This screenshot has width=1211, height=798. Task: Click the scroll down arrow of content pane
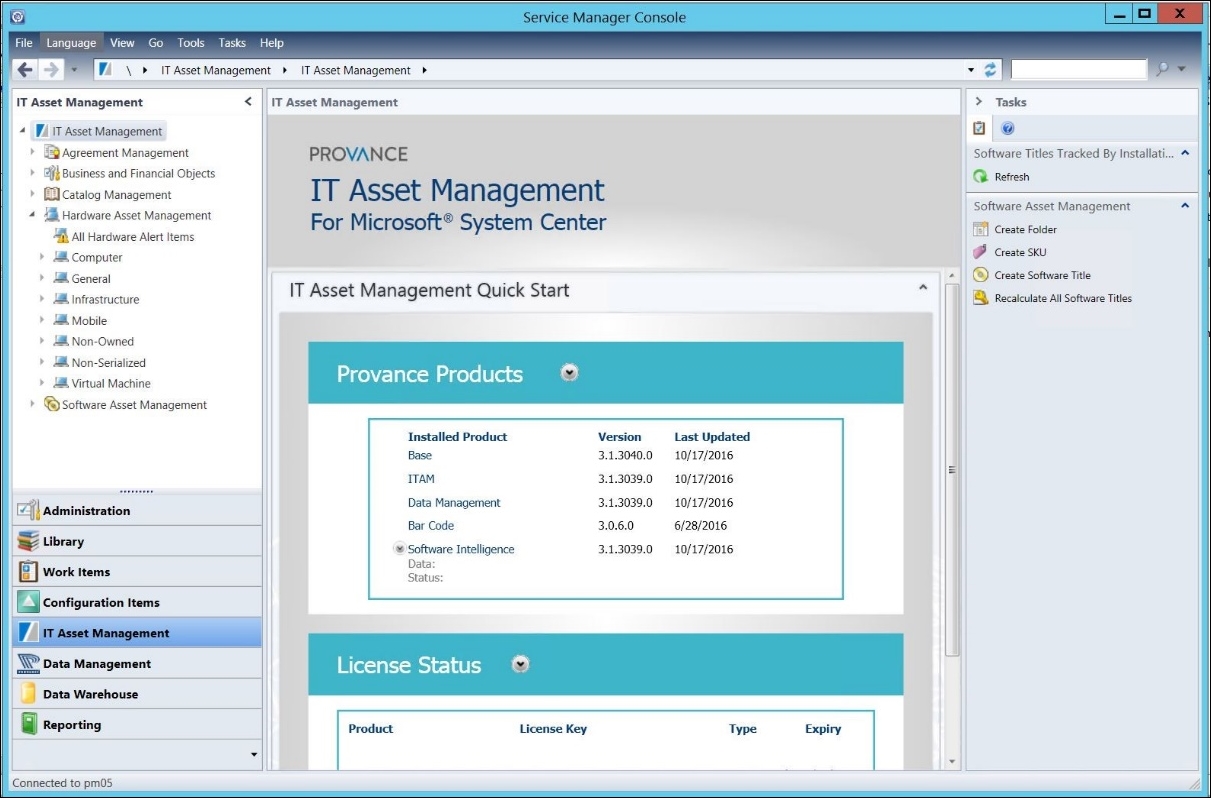[951, 762]
